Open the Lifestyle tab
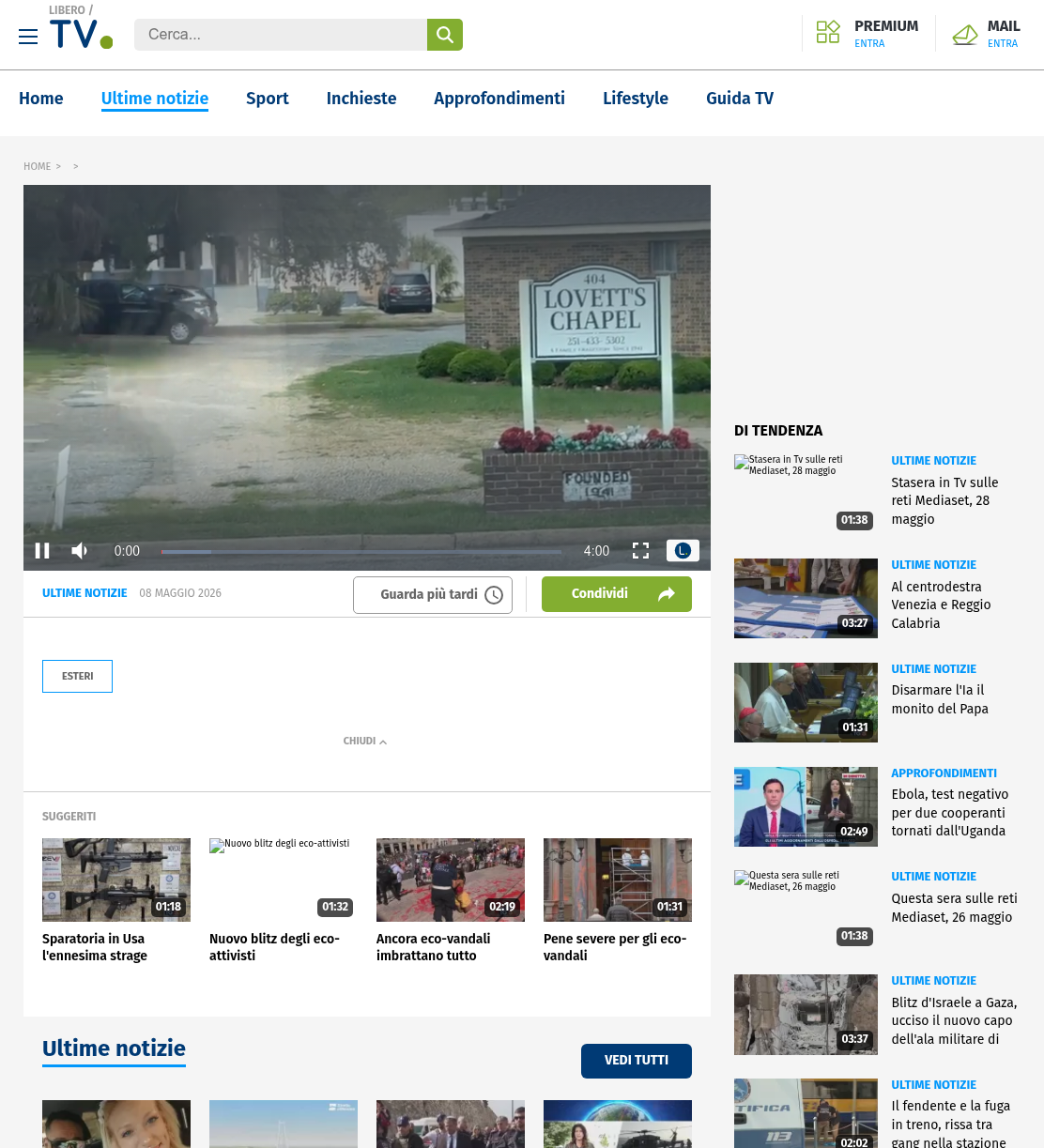 [x=636, y=99]
